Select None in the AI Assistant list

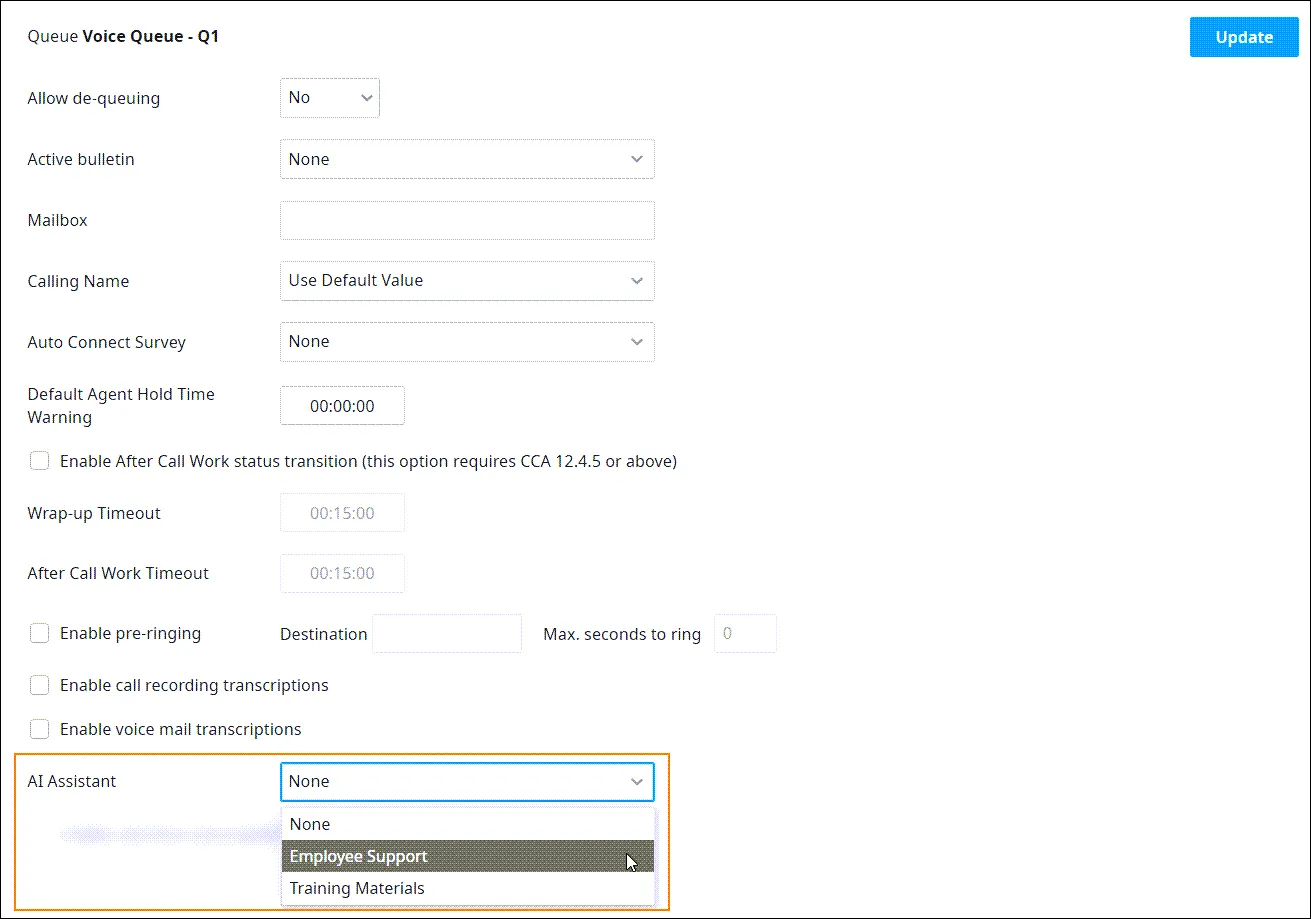[x=467, y=824]
